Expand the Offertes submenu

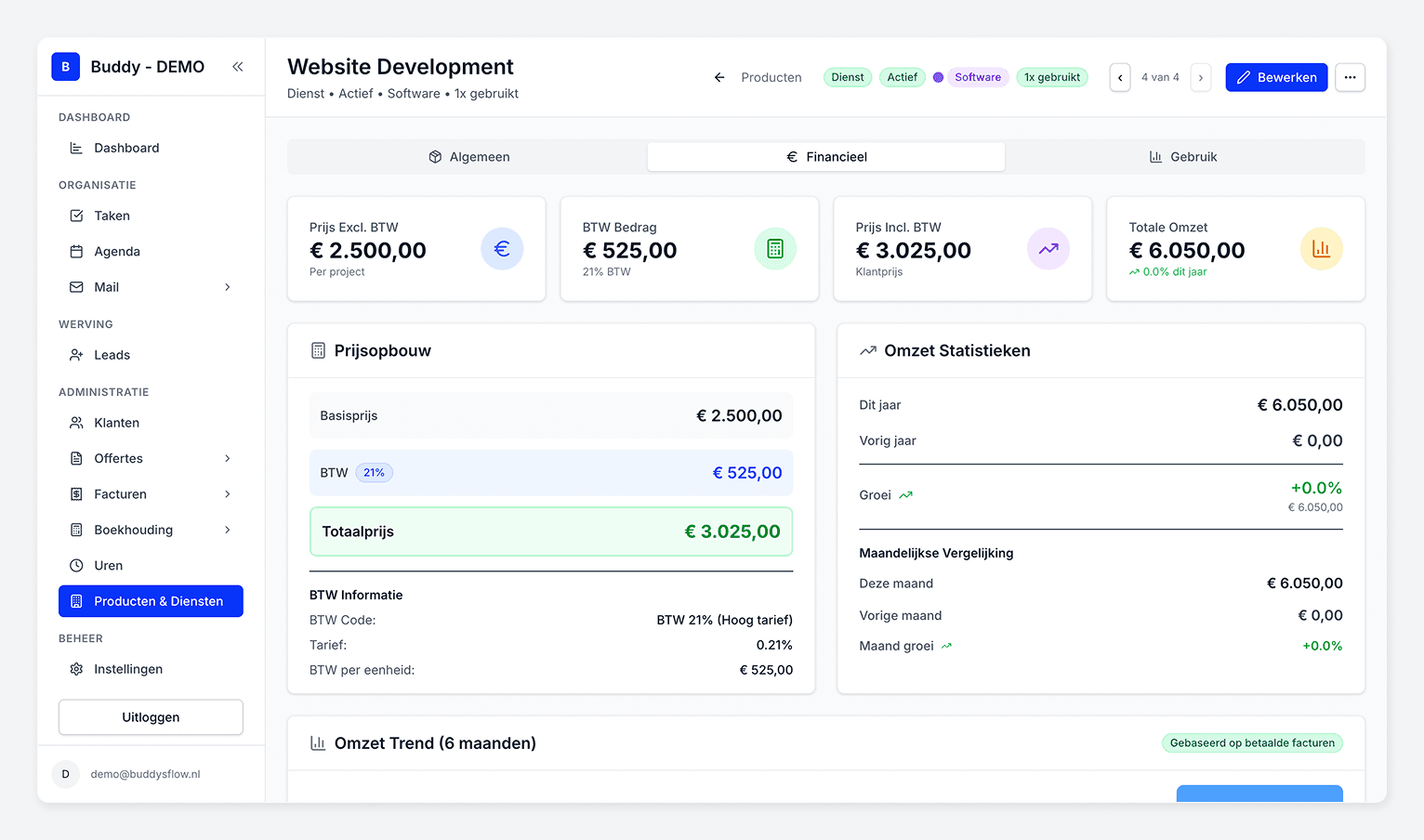228,458
